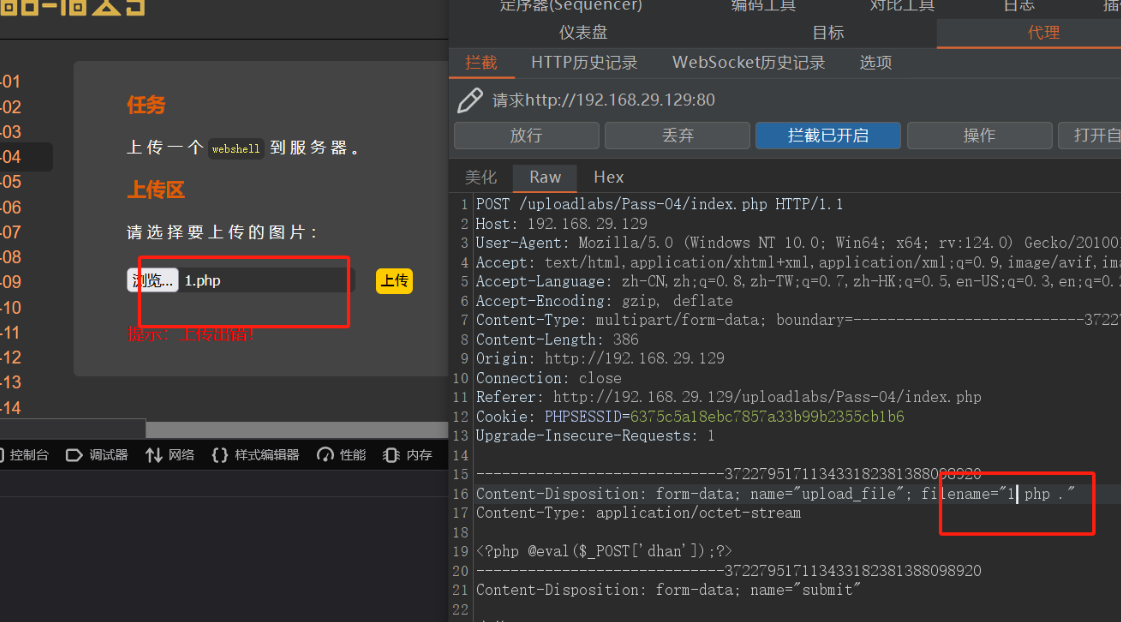This screenshot has height=622, width=1121.
Task: Open Pass-10 in the sidebar
Action: pos(11,307)
